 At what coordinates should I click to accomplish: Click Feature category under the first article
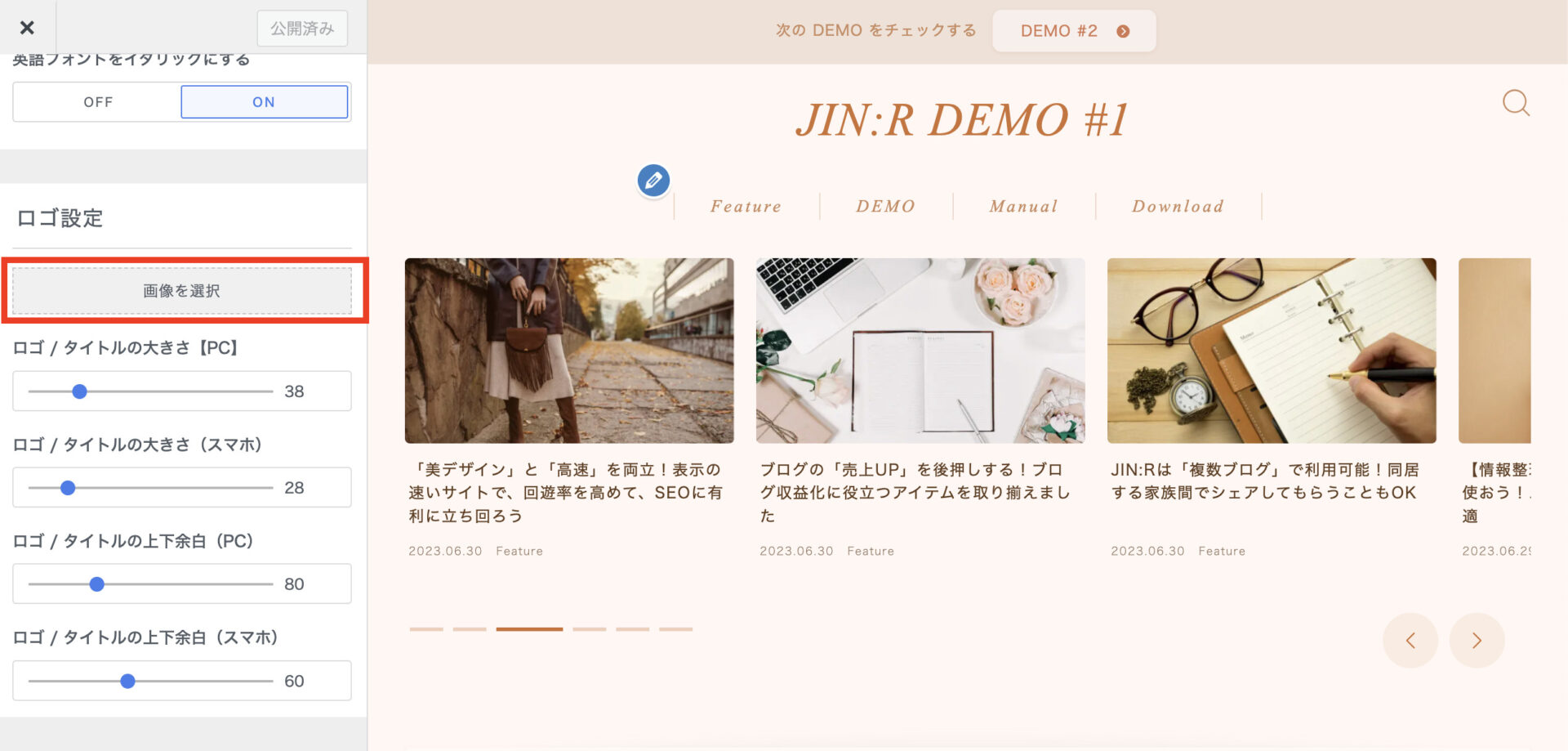(519, 552)
